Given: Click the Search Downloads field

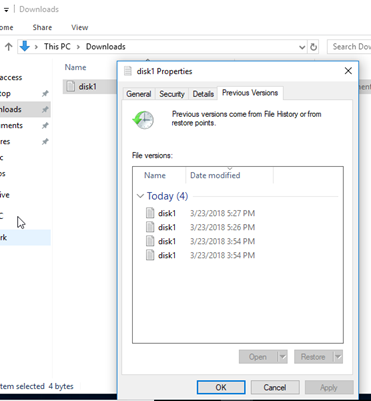Looking at the screenshot, I should coord(349,47).
